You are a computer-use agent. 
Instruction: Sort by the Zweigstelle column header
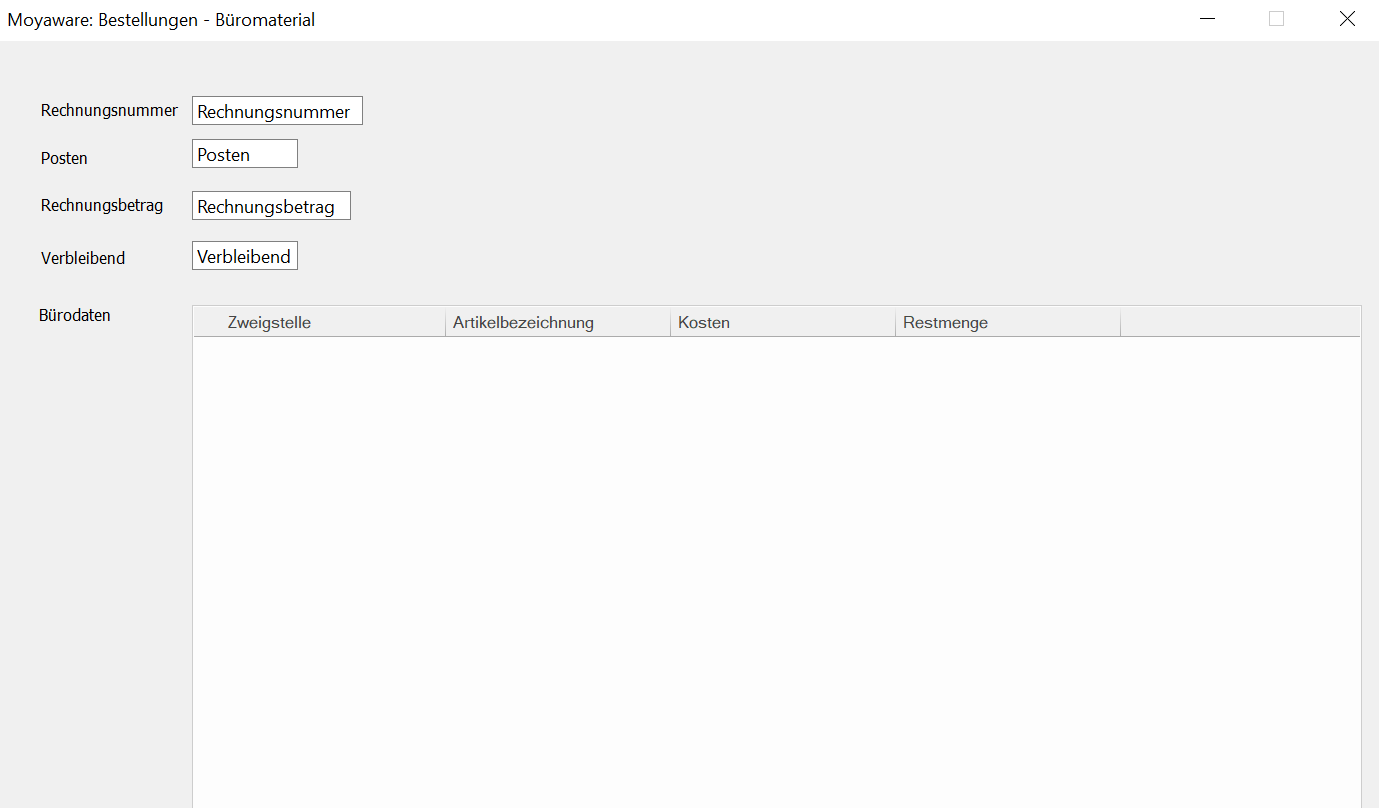pos(319,322)
